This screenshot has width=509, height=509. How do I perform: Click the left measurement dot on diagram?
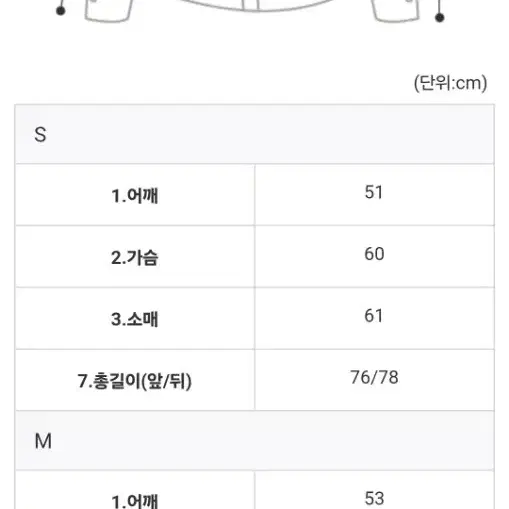tap(61, 11)
